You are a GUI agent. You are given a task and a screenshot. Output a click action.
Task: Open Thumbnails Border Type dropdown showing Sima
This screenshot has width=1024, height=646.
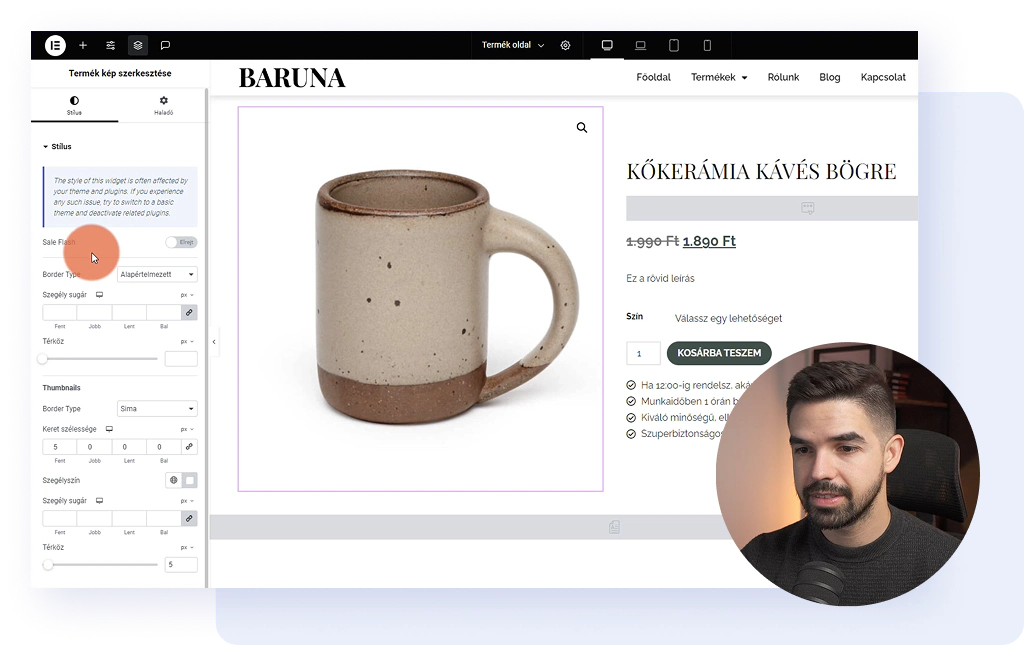157,409
